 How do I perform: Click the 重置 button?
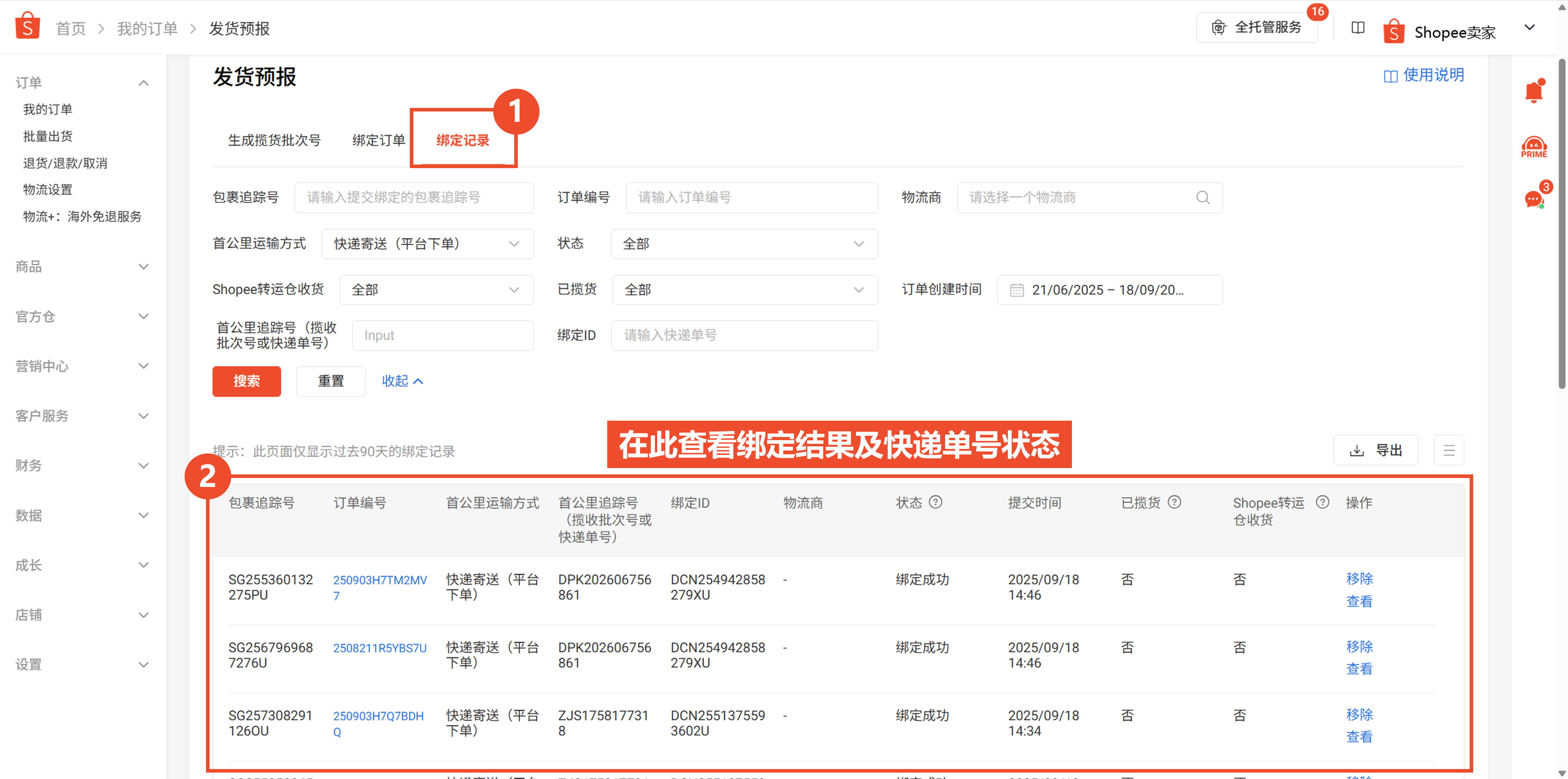click(x=330, y=381)
